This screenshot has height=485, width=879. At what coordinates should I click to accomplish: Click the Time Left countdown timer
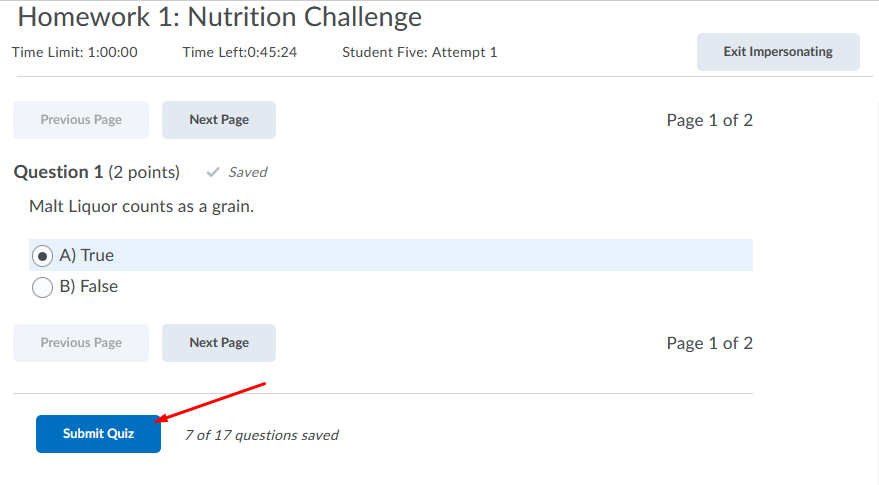tap(239, 52)
